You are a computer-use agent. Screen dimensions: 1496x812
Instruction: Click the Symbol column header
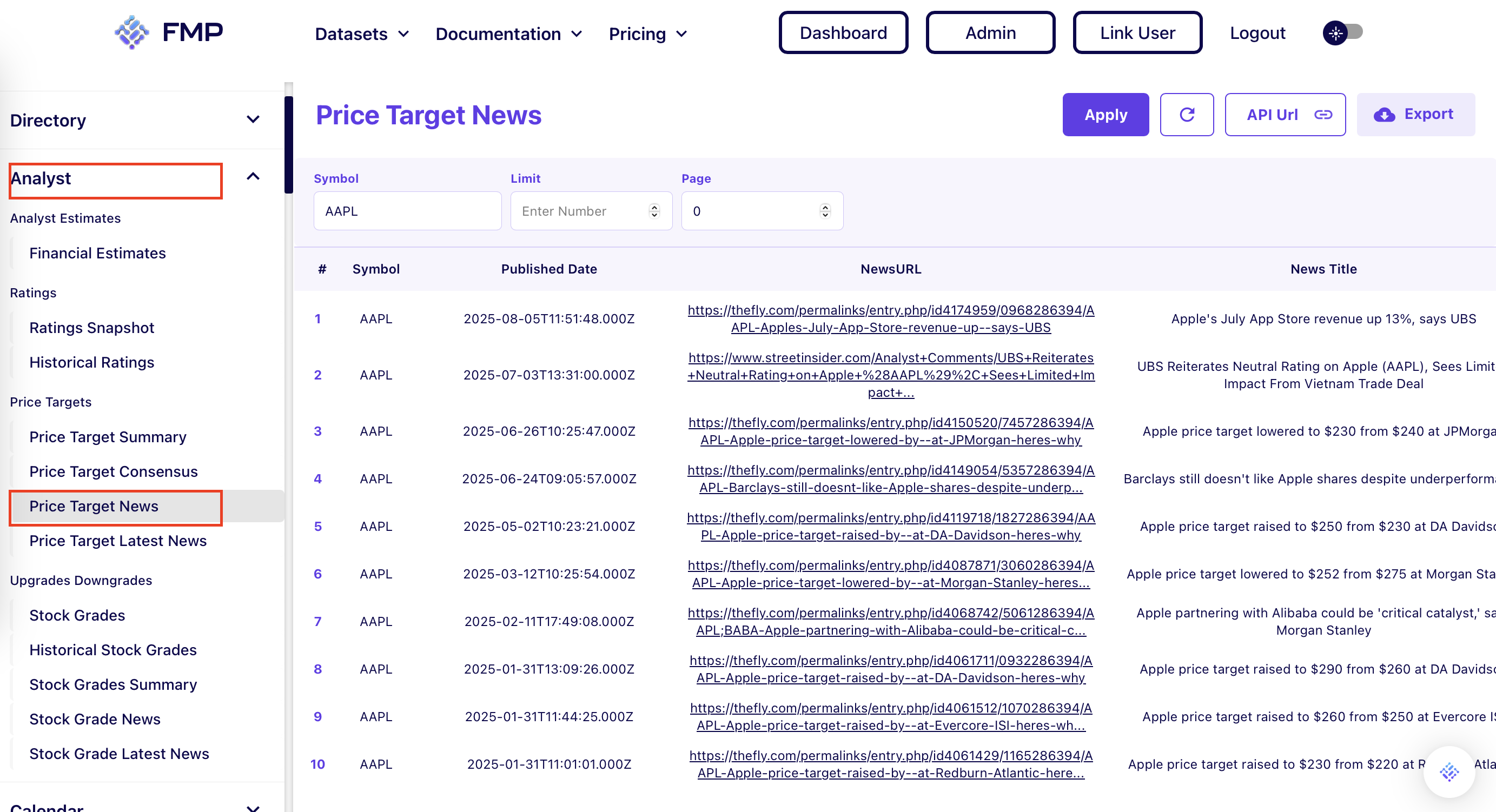point(376,269)
